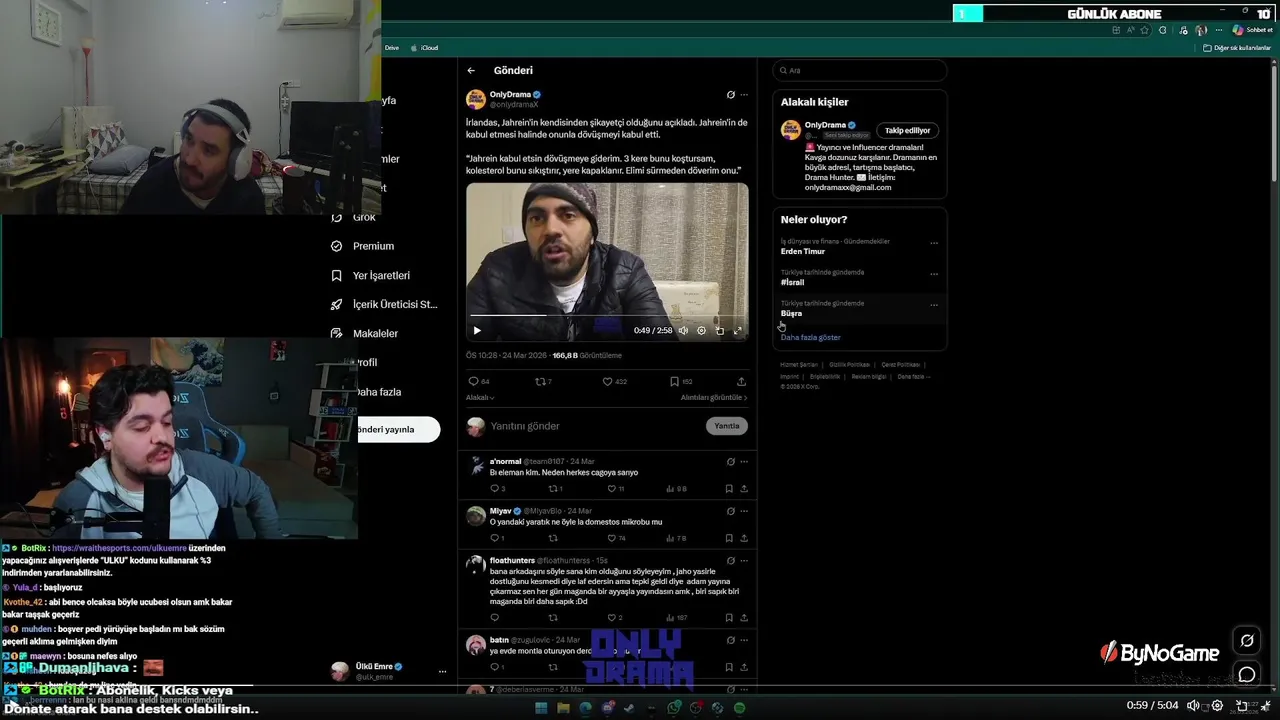This screenshot has width=1280, height=720.
Task: View analytics of floathunters' reply
Action: point(676,617)
